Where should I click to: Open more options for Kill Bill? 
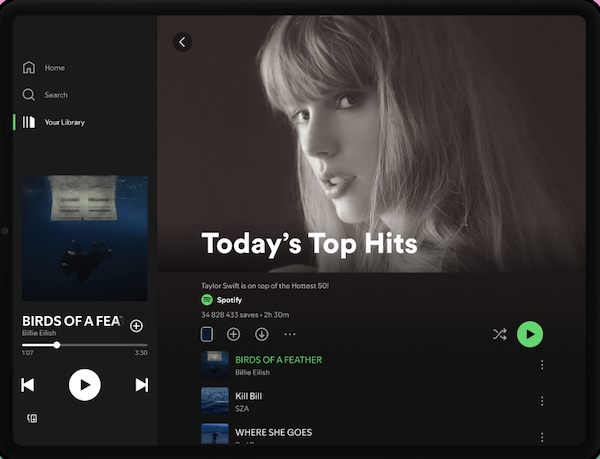tap(542, 401)
